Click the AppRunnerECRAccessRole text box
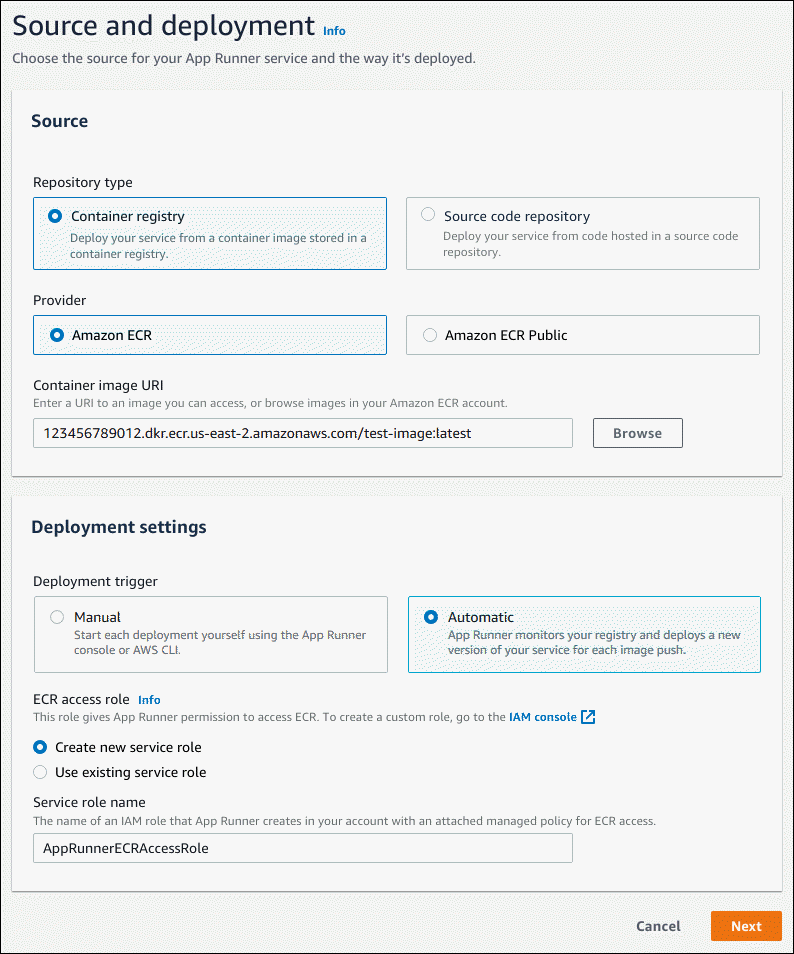794x954 pixels. point(302,848)
